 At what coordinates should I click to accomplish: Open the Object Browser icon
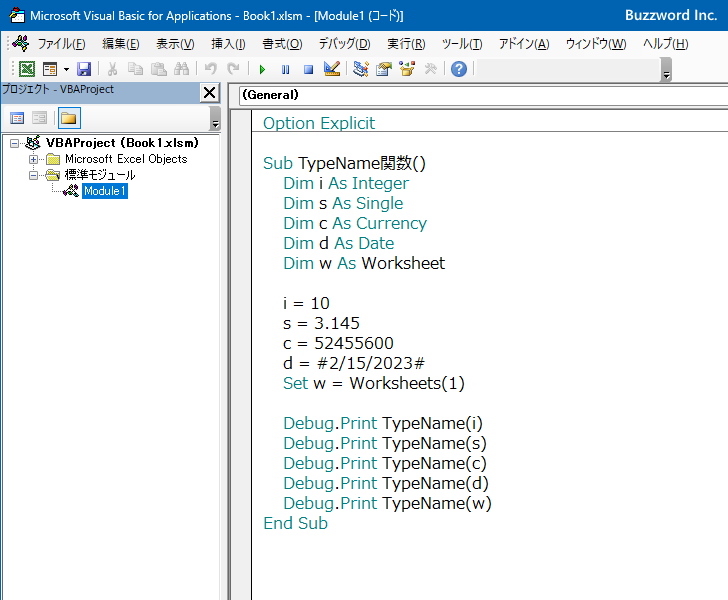point(407,69)
